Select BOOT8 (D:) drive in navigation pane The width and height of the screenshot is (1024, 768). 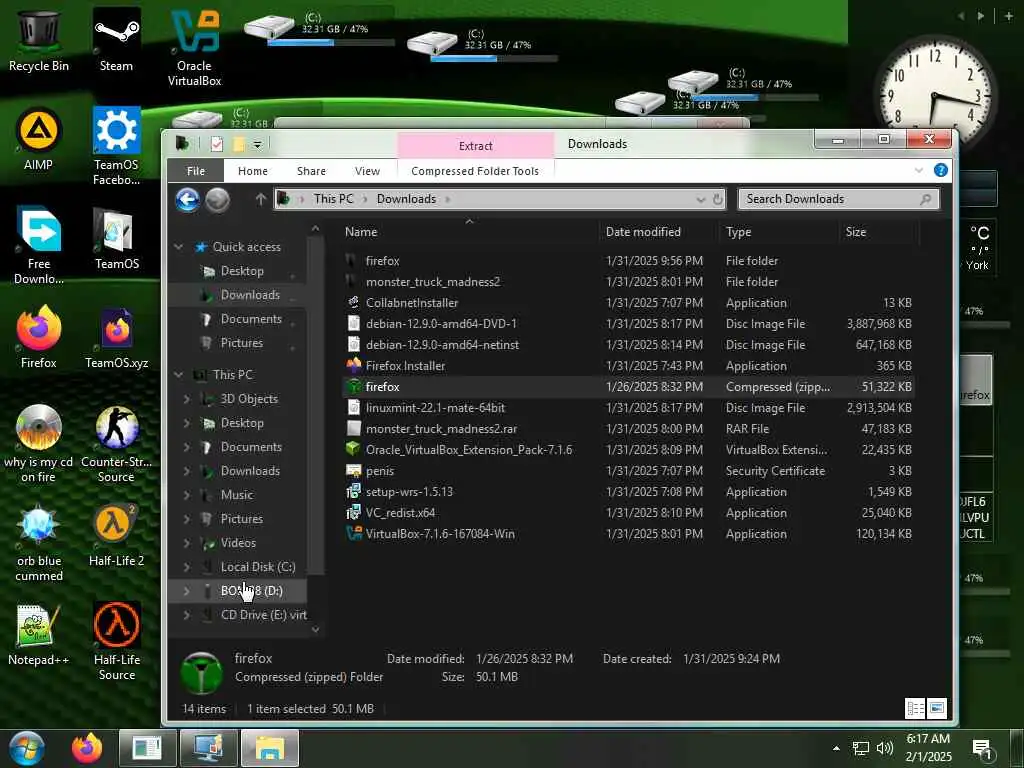pyautogui.click(x=238, y=591)
